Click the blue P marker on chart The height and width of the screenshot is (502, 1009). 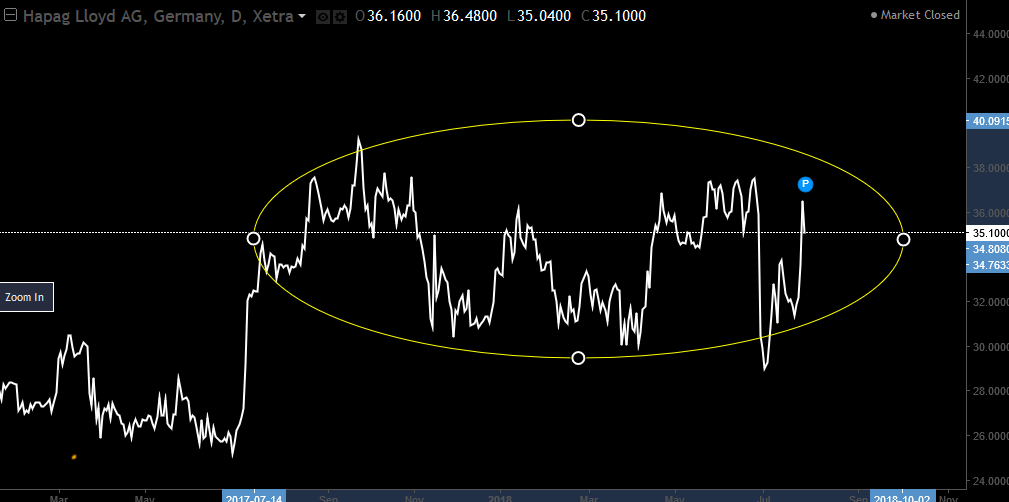[x=805, y=185]
